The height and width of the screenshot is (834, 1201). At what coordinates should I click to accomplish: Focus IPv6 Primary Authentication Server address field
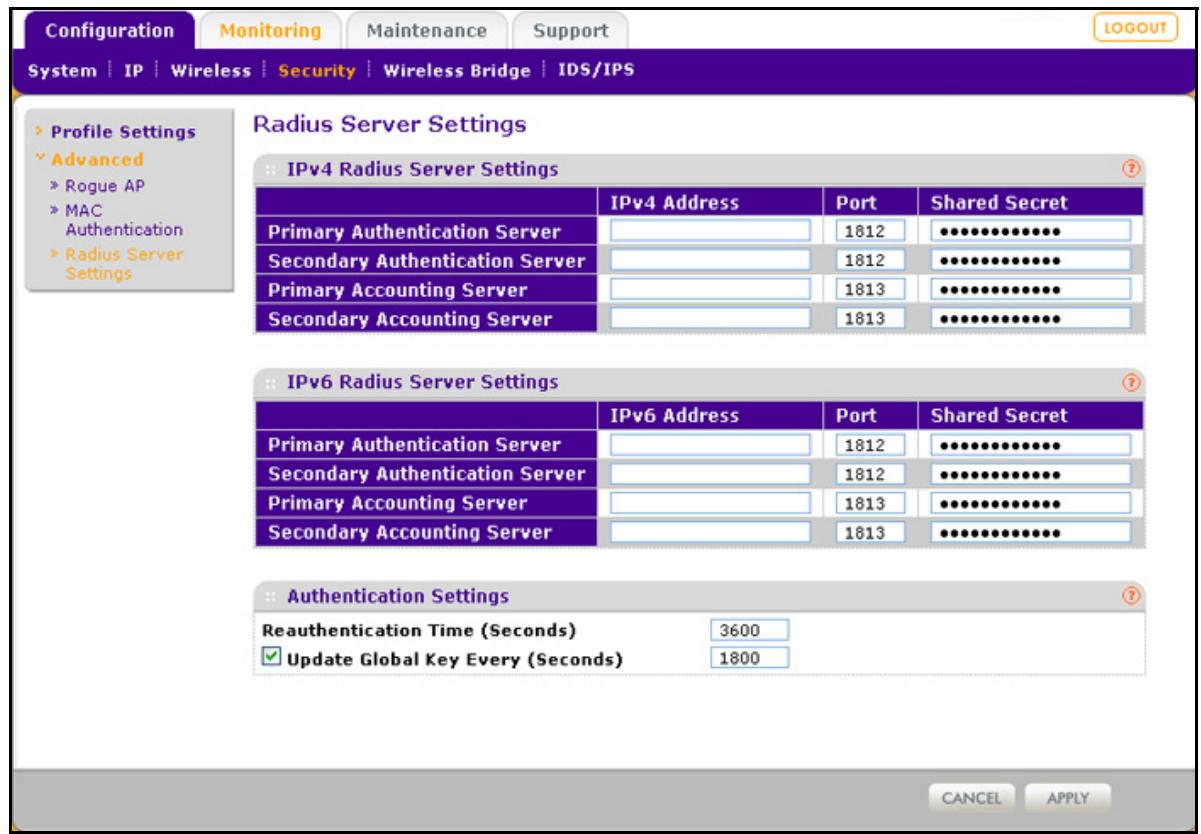tap(710, 444)
